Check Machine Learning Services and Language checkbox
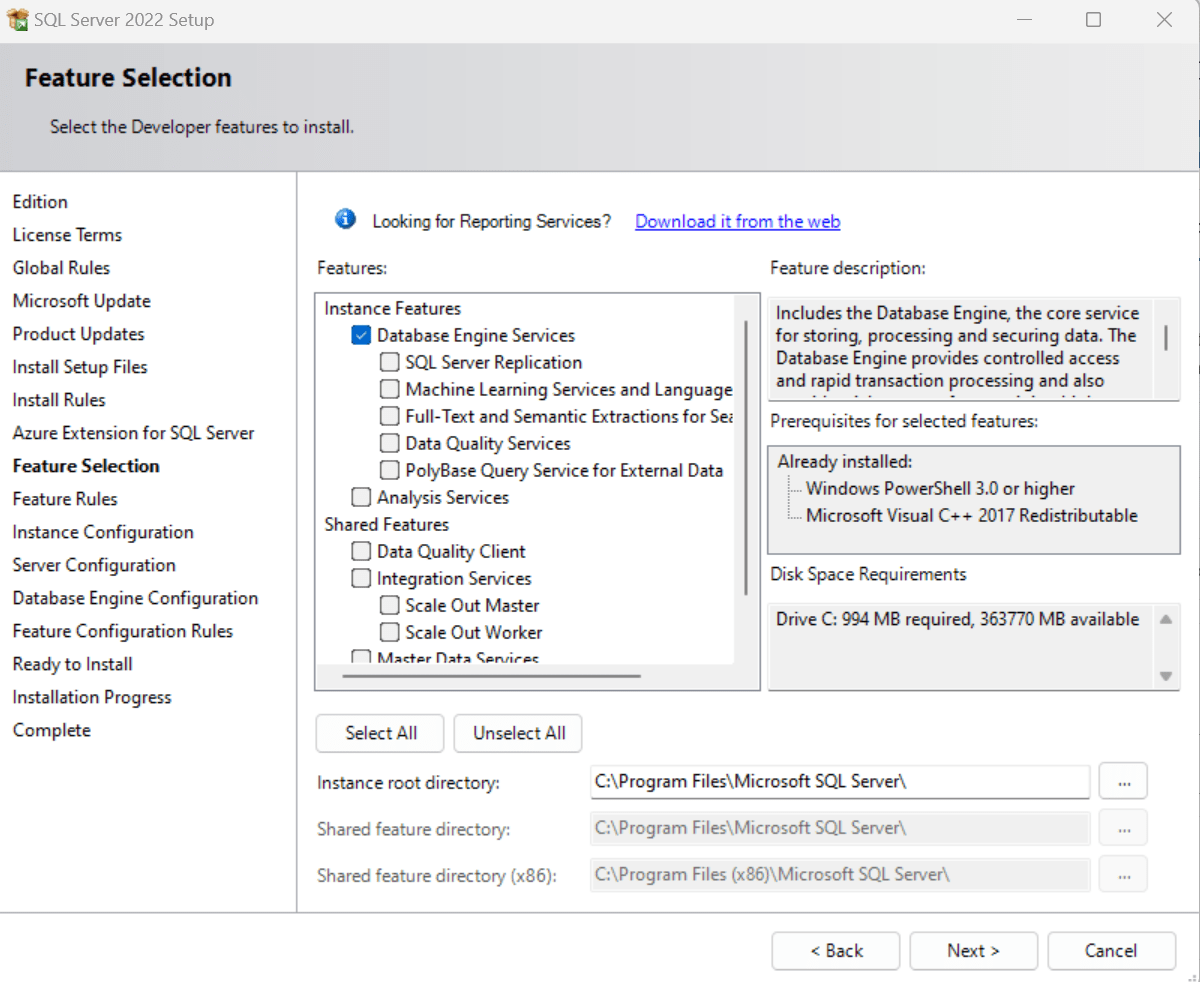 click(389, 390)
